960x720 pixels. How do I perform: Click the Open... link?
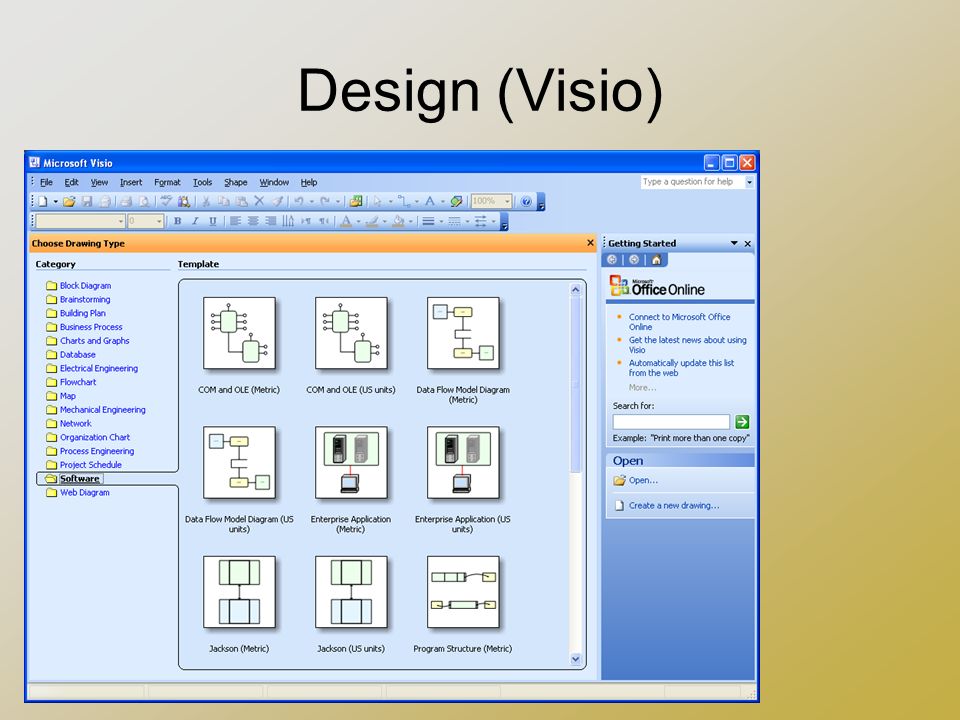(643, 480)
